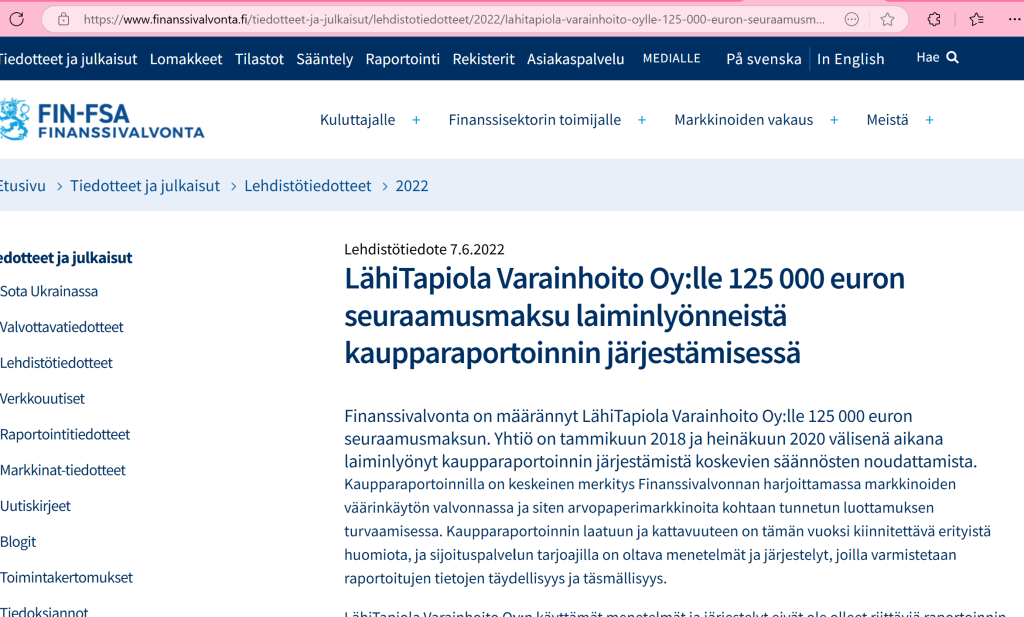
Task: Open Verkkouutiset sidebar link
Action: 42,399
